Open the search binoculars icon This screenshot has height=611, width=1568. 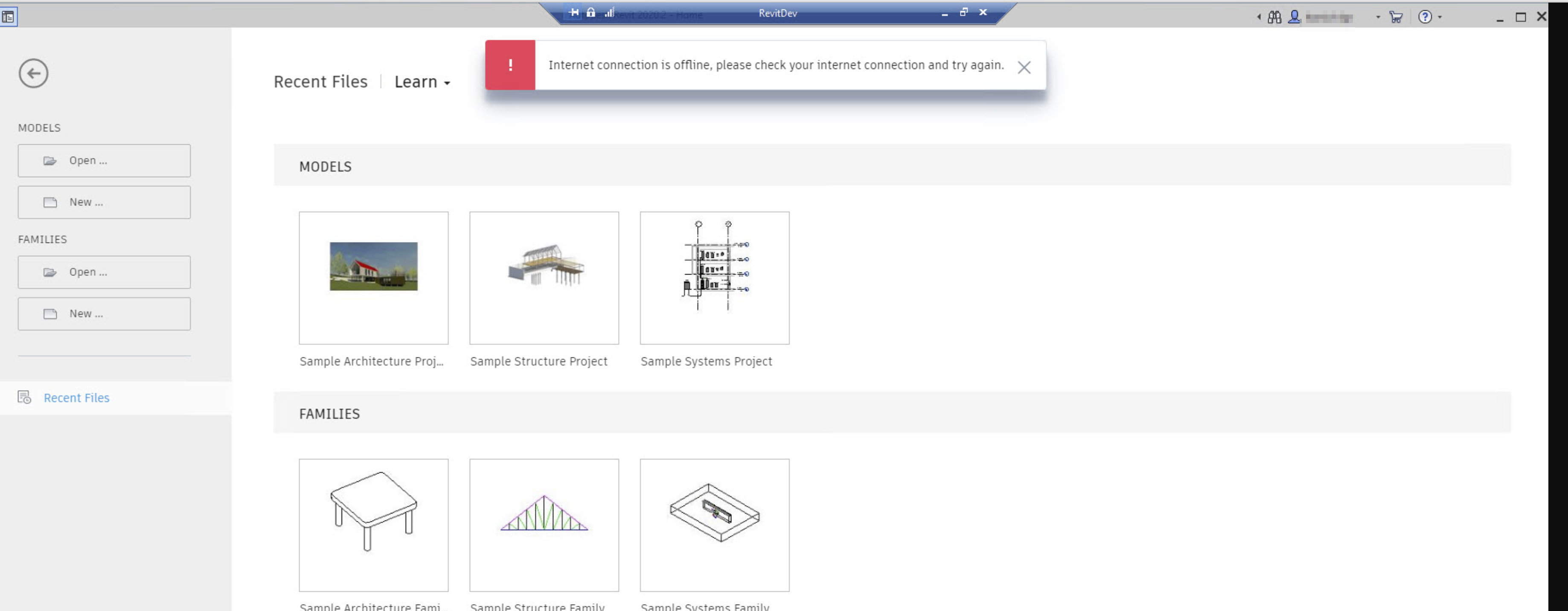(1274, 17)
